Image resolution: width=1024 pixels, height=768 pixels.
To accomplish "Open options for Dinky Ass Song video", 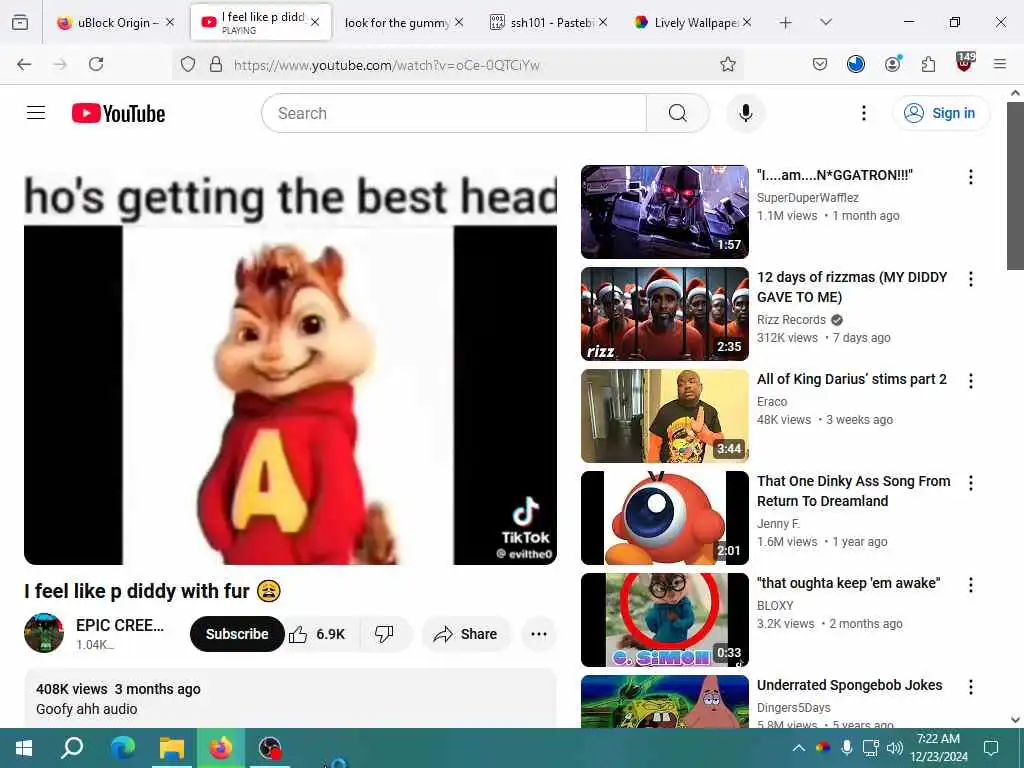I will pos(970,483).
